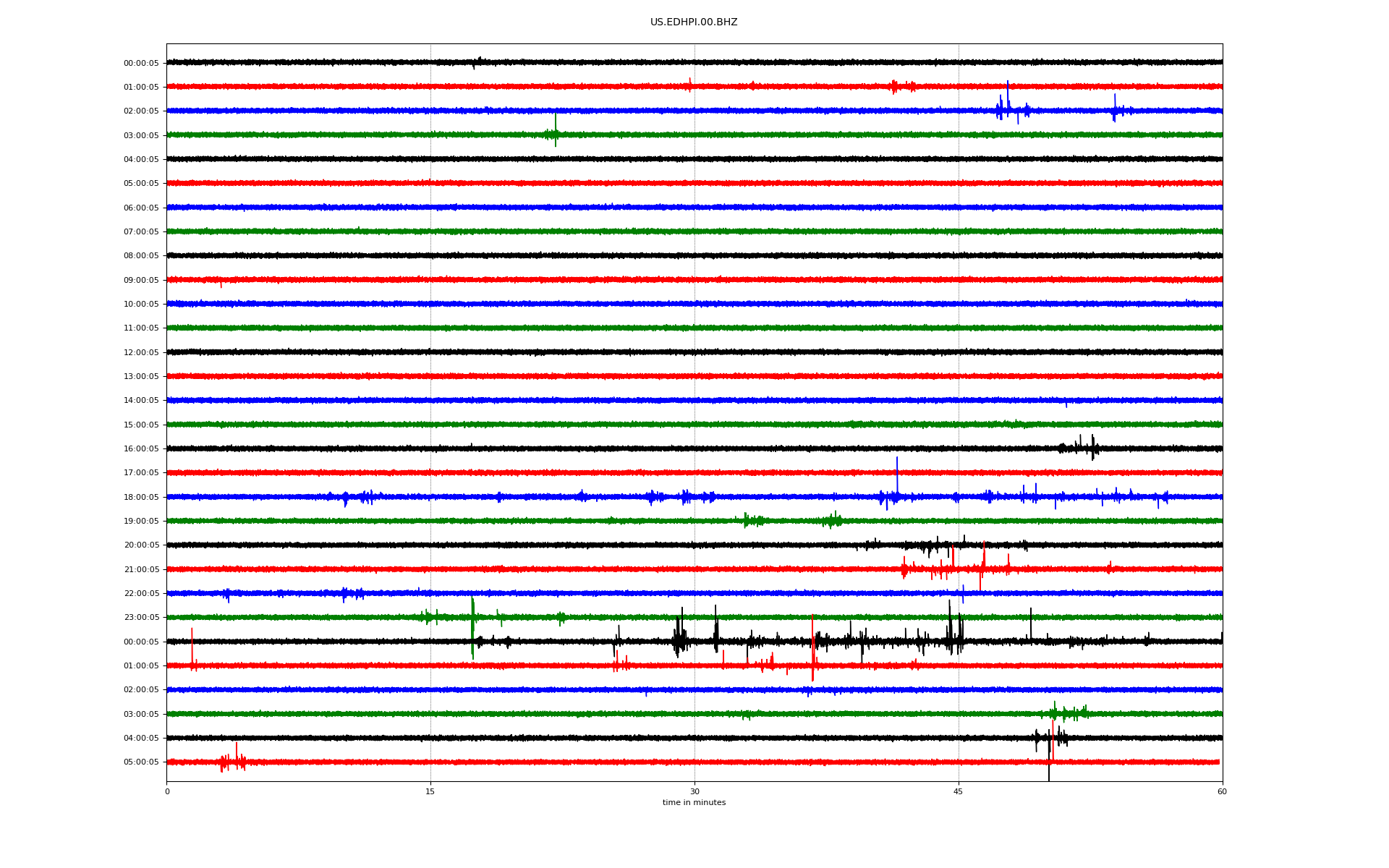The width and height of the screenshot is (1389, 868).
Task: Click the red event near the start of the bottom trace
Action: (x=233, y=760)
